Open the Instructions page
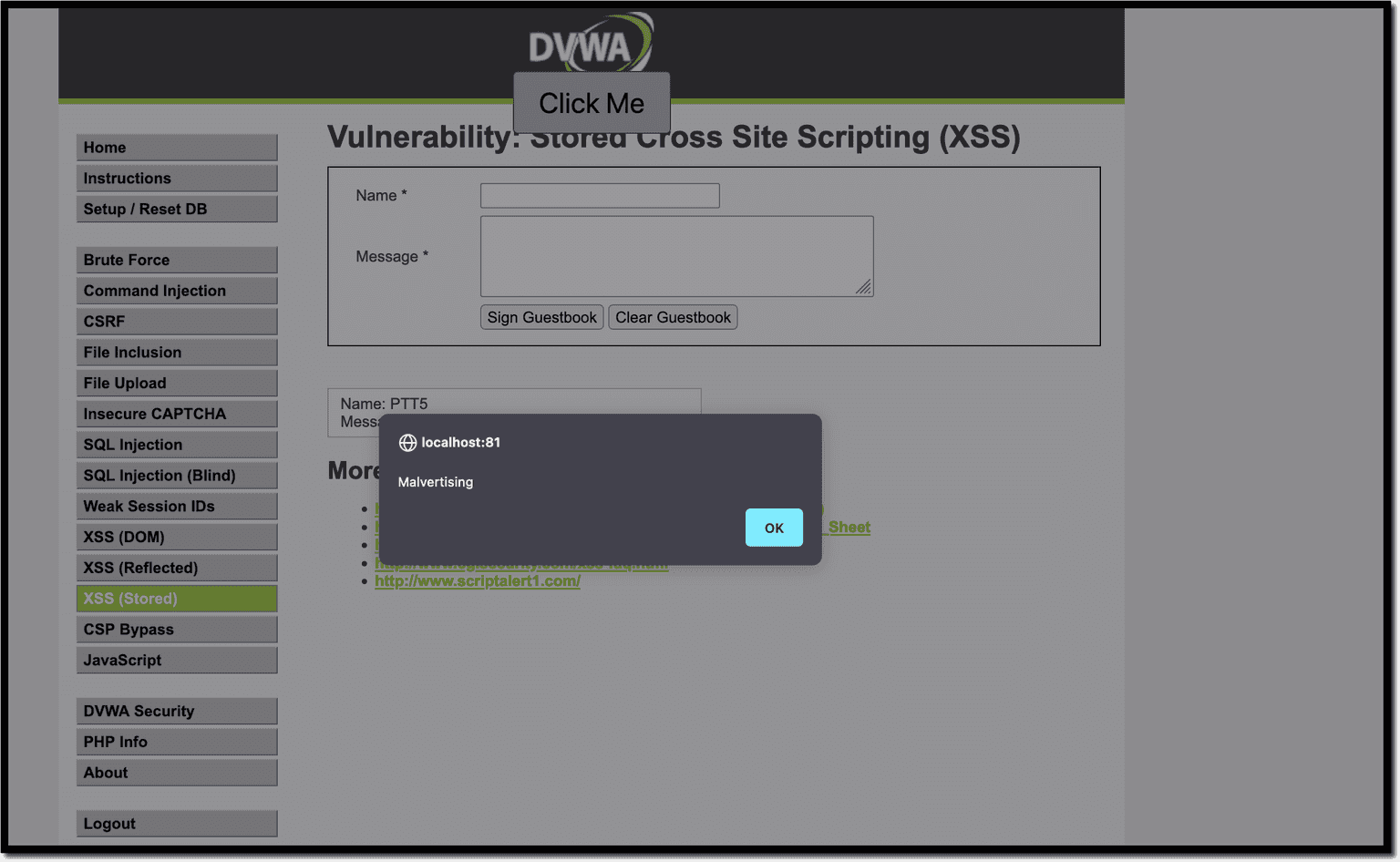Screen dimensions: 1400x862 pyautogui.click(x=176, y=178)
